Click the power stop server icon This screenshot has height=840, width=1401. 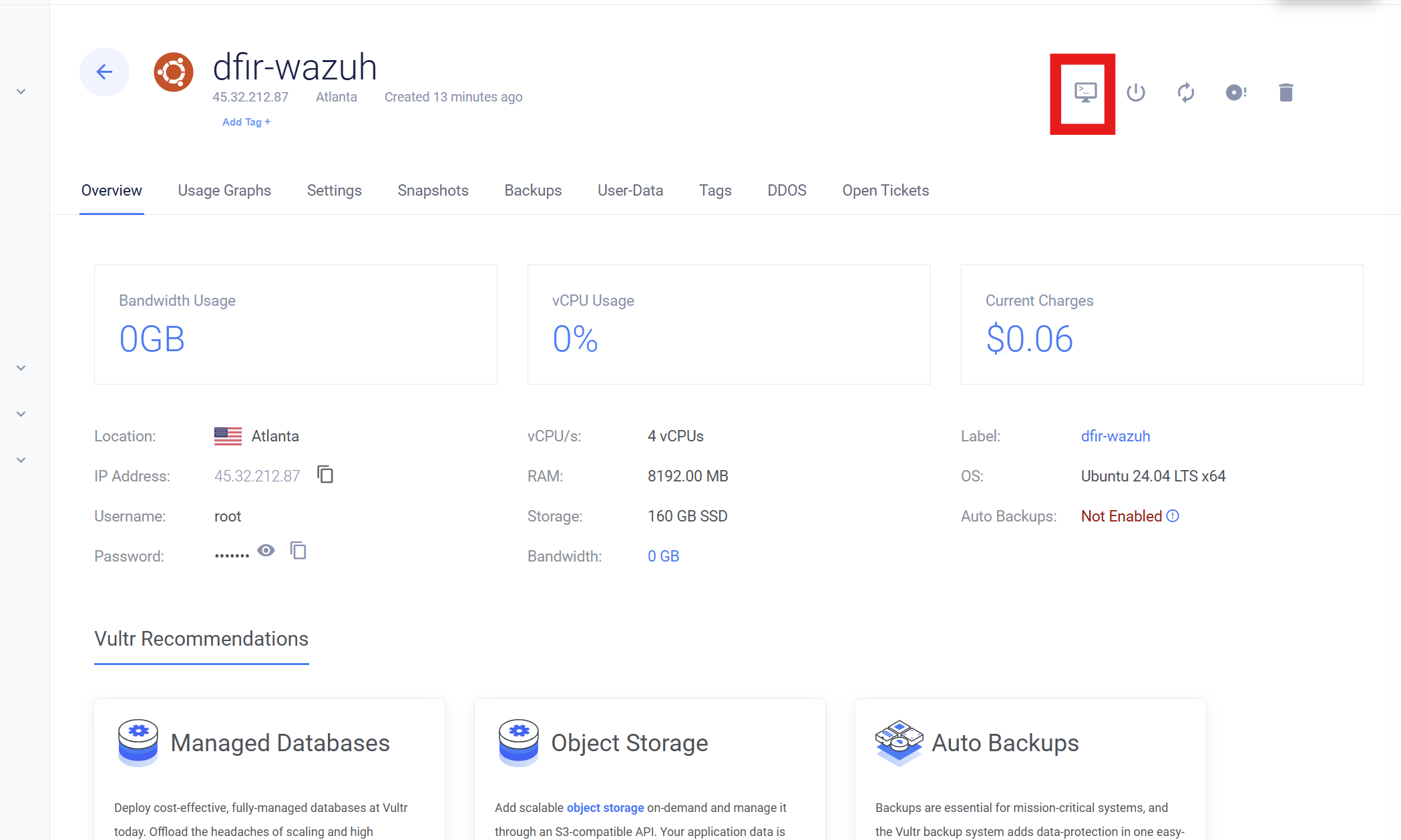click(x=1135, y=92)
